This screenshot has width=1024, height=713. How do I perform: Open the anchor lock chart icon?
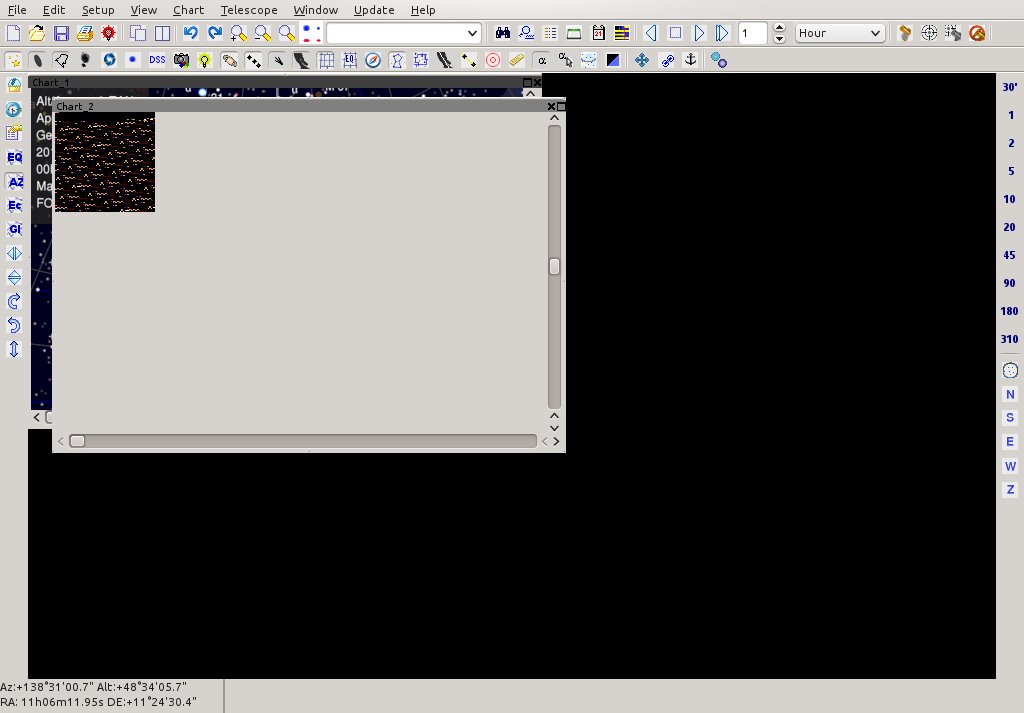click(690, 60)
